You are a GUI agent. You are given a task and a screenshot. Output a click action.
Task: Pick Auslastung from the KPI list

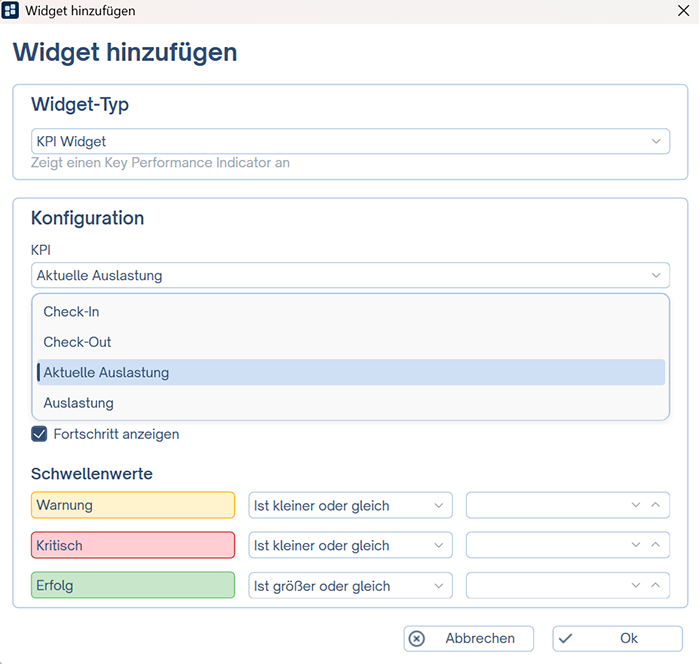click(x=79, y=403)
